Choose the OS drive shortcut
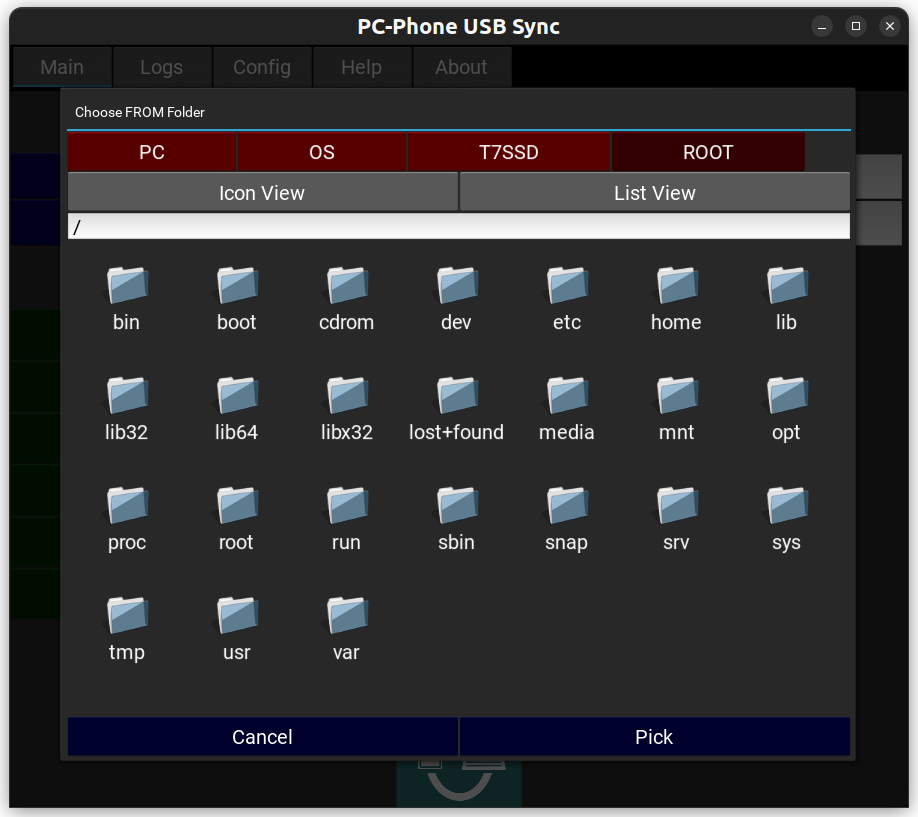Image resolution: width=918 pixels, height=817 pixels. point(322,153)
